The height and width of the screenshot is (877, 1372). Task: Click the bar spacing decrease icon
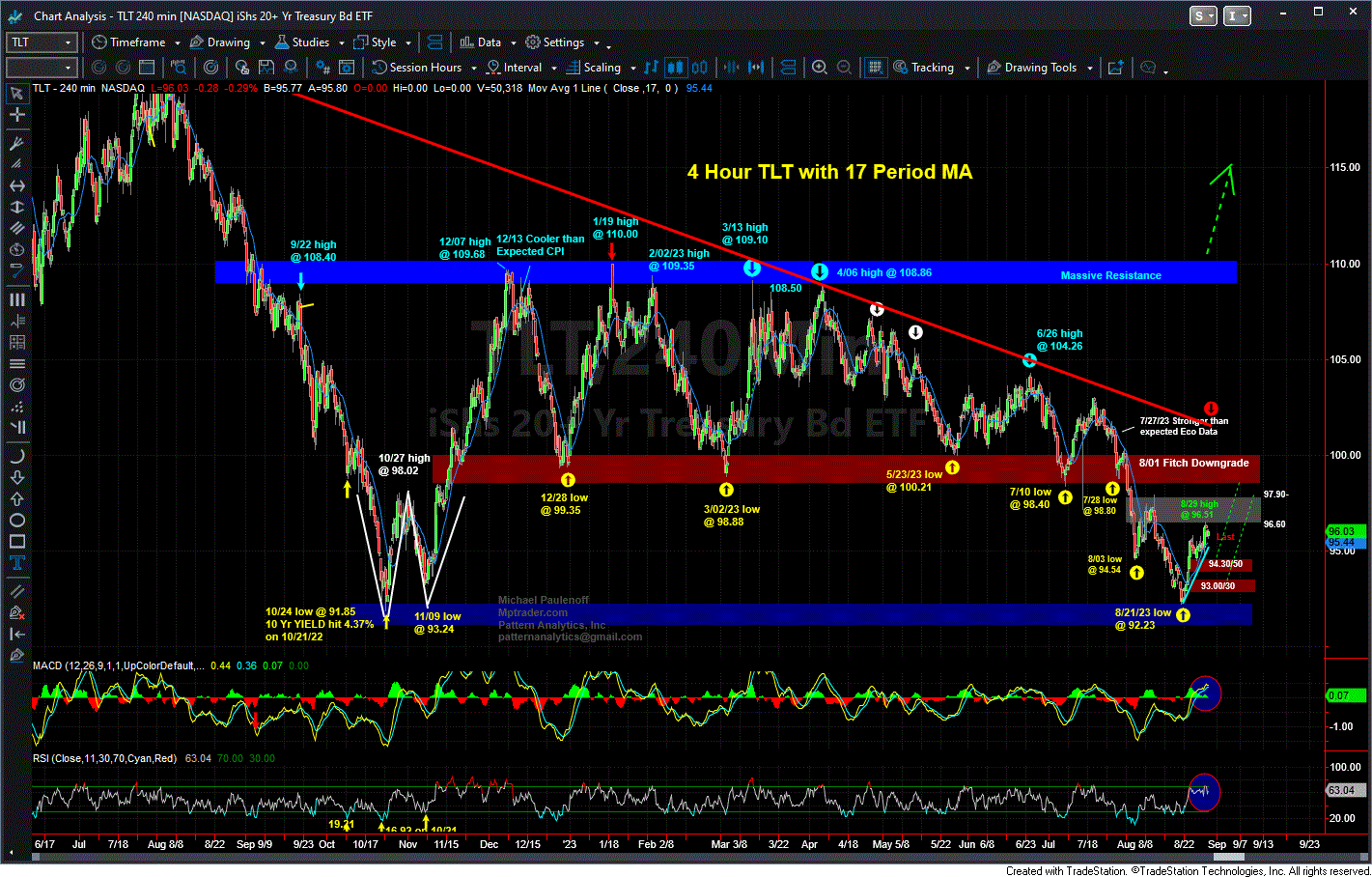click(x=731, y=68)
